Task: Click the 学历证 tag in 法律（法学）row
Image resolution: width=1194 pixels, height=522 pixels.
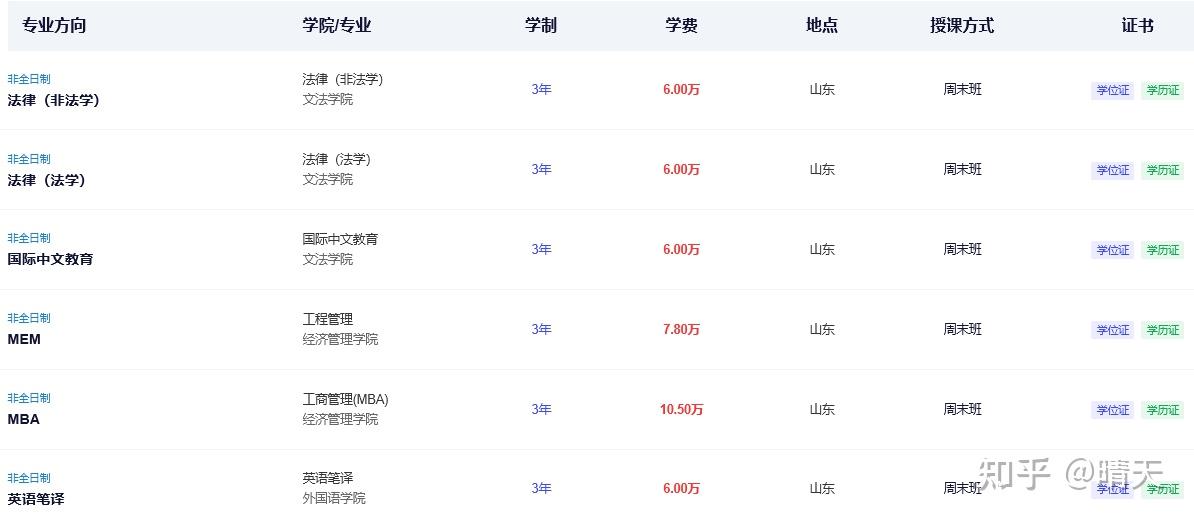Action: click(1162, 170)
